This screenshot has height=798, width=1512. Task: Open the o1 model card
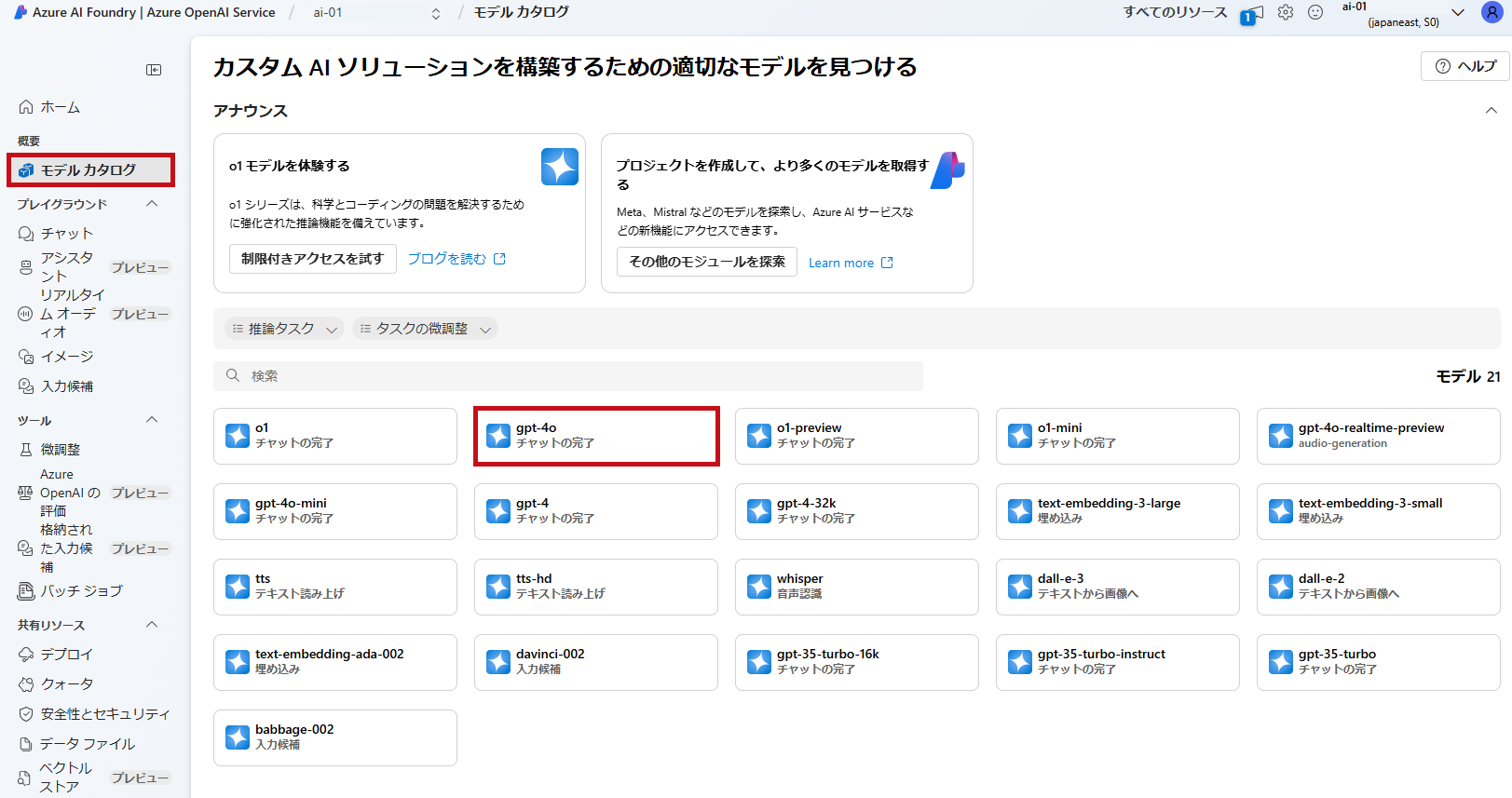(335, 436)
